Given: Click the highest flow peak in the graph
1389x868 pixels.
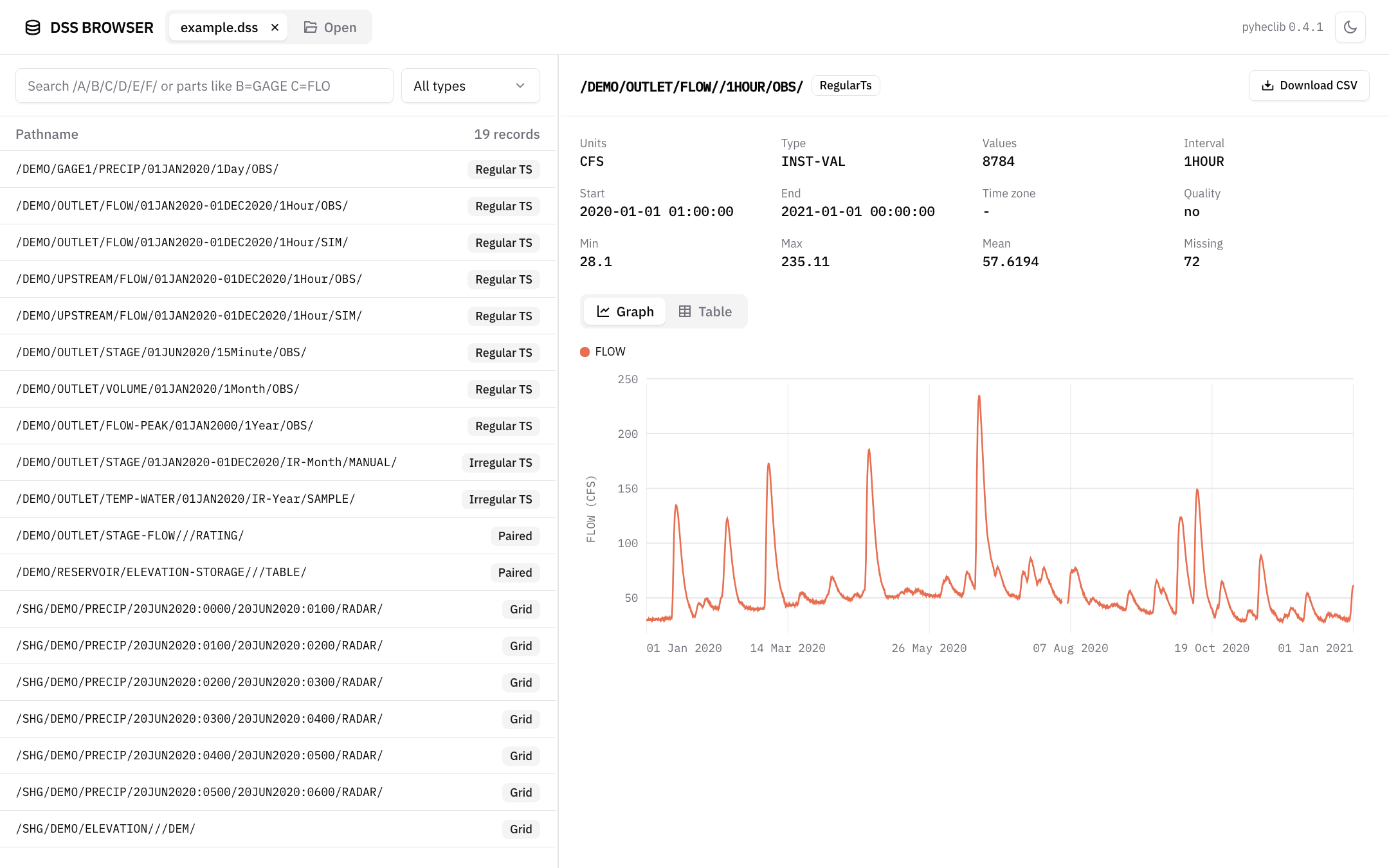Looking at the screenshot, I should pyautogui.click(x=979, y=397).
